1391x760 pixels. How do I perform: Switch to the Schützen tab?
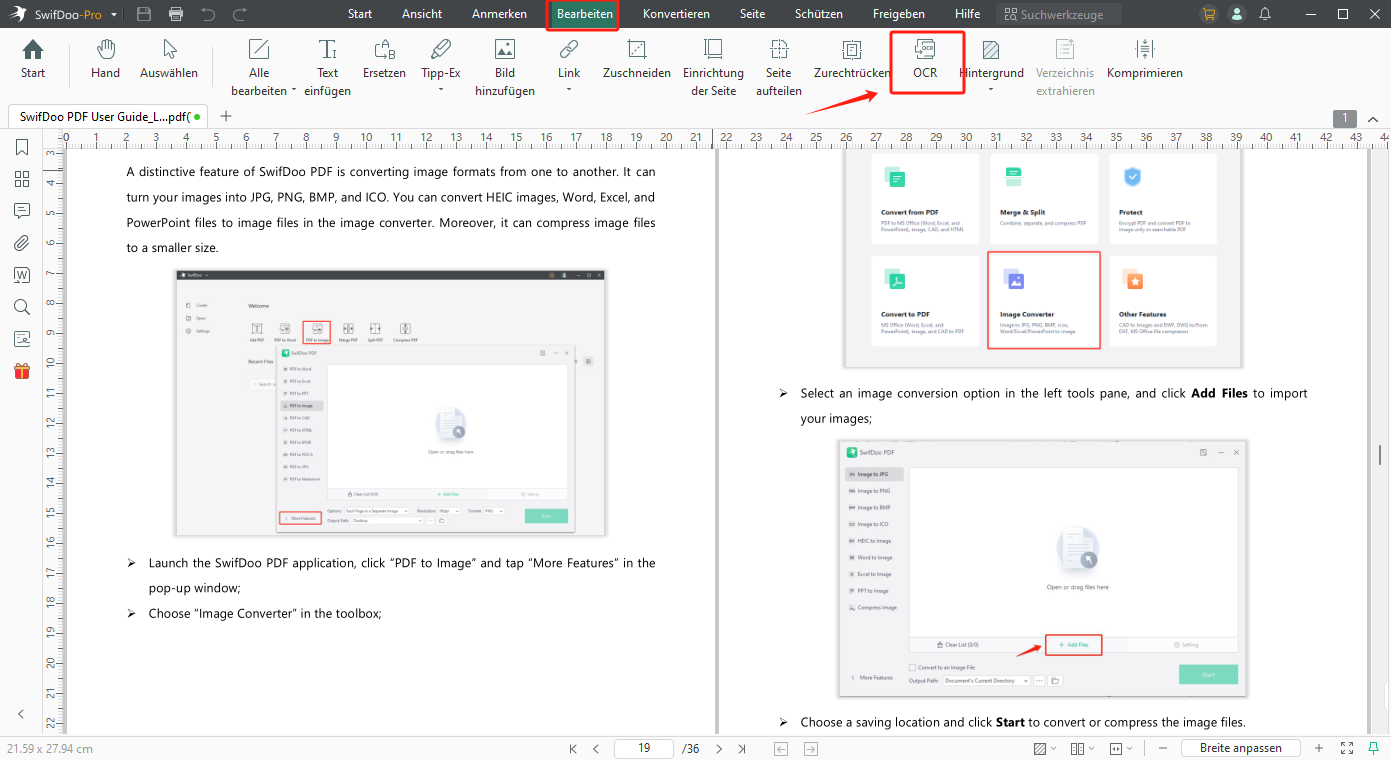click(818, 14)
